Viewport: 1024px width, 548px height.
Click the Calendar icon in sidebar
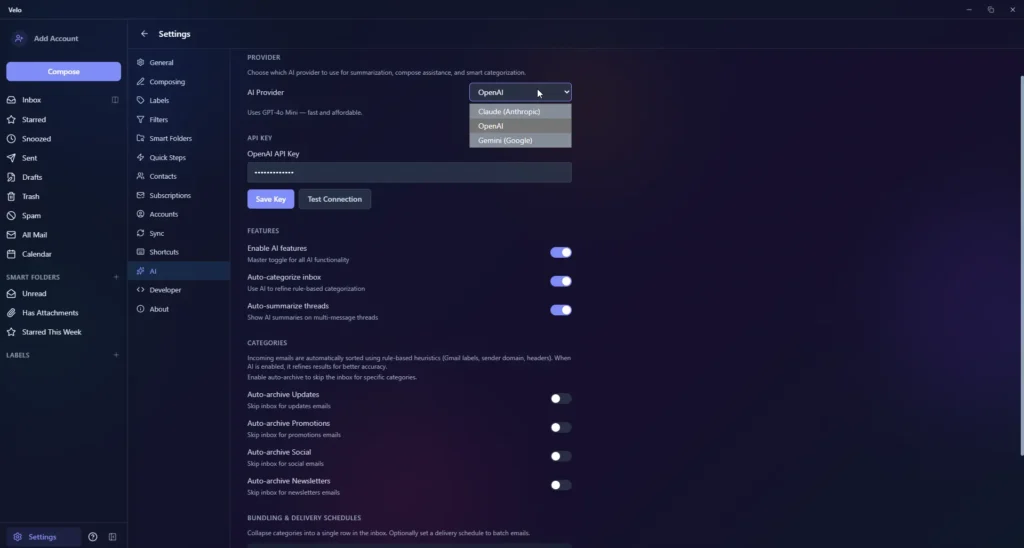point(11,254)
